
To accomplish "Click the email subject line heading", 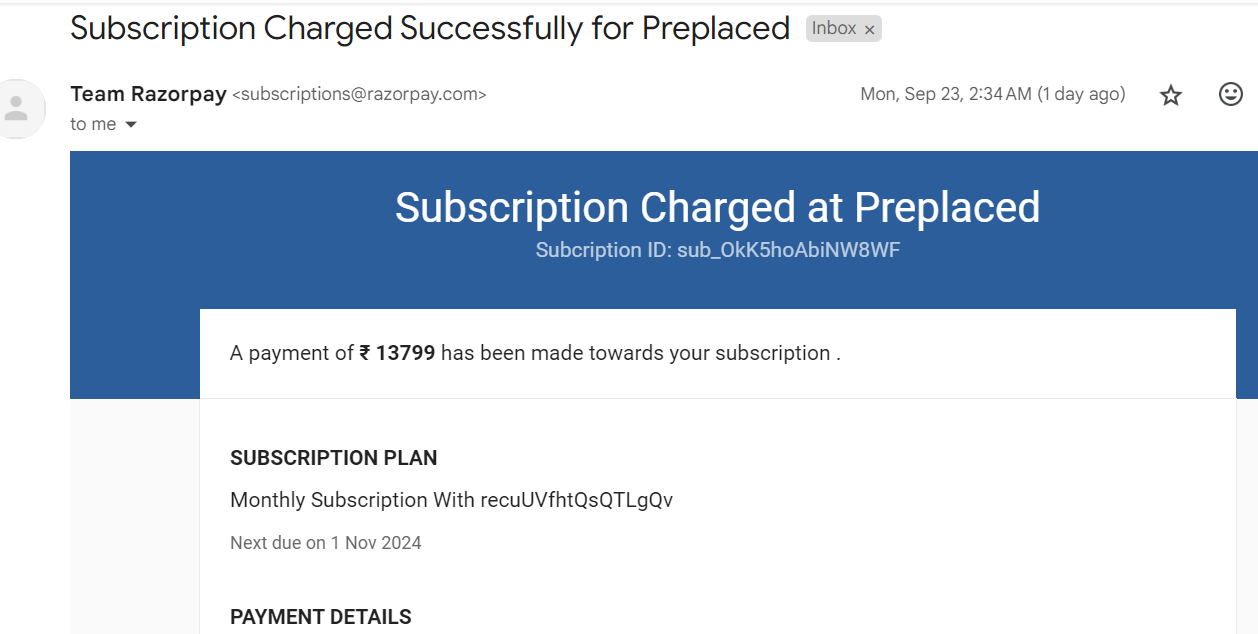I will tap(430, 28).
